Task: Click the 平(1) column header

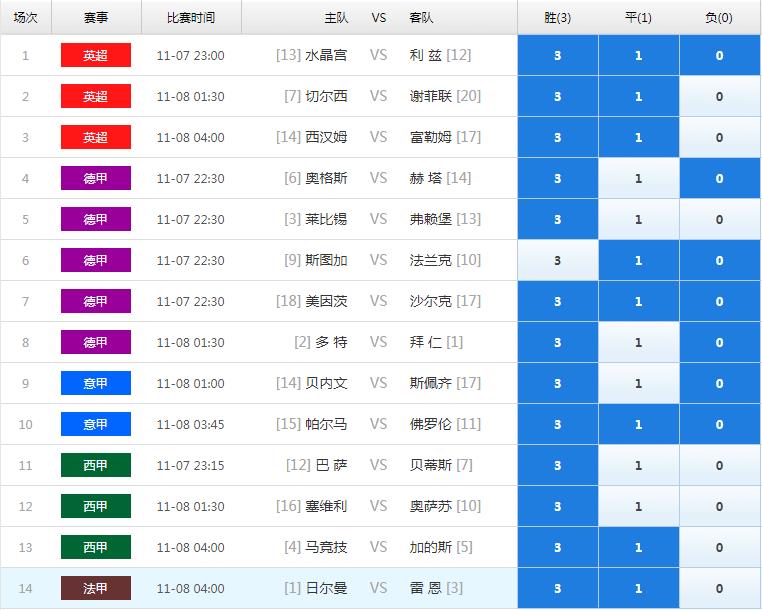Action: (639, 17)
